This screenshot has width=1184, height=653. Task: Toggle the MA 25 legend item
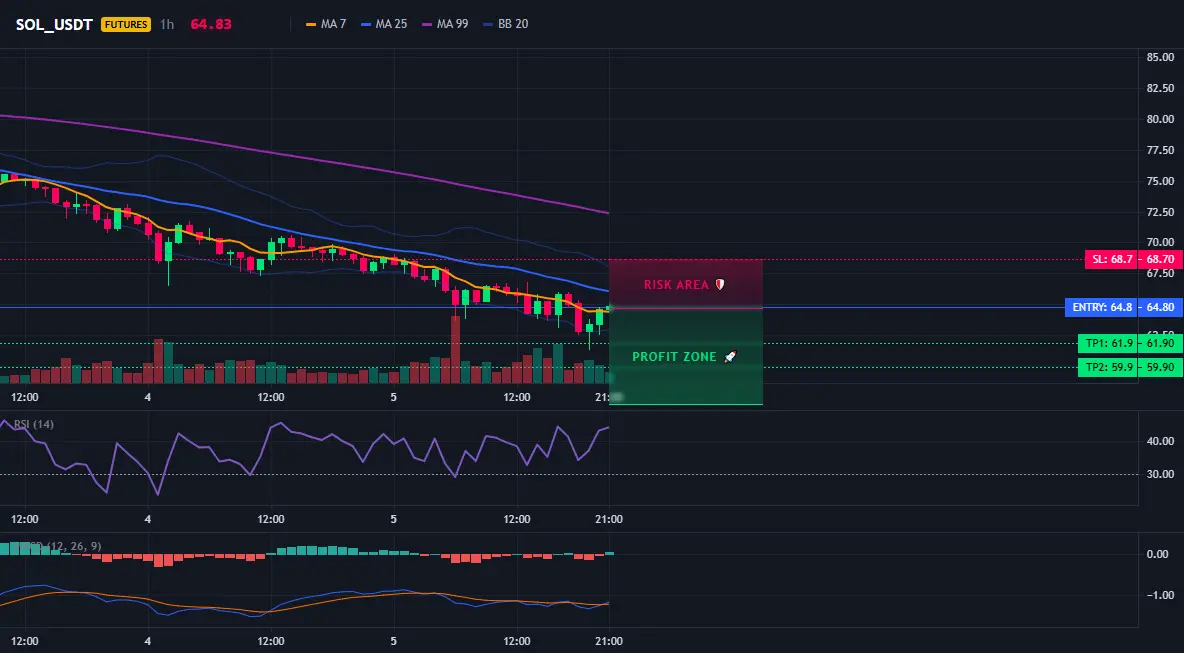tap(384, 24)
